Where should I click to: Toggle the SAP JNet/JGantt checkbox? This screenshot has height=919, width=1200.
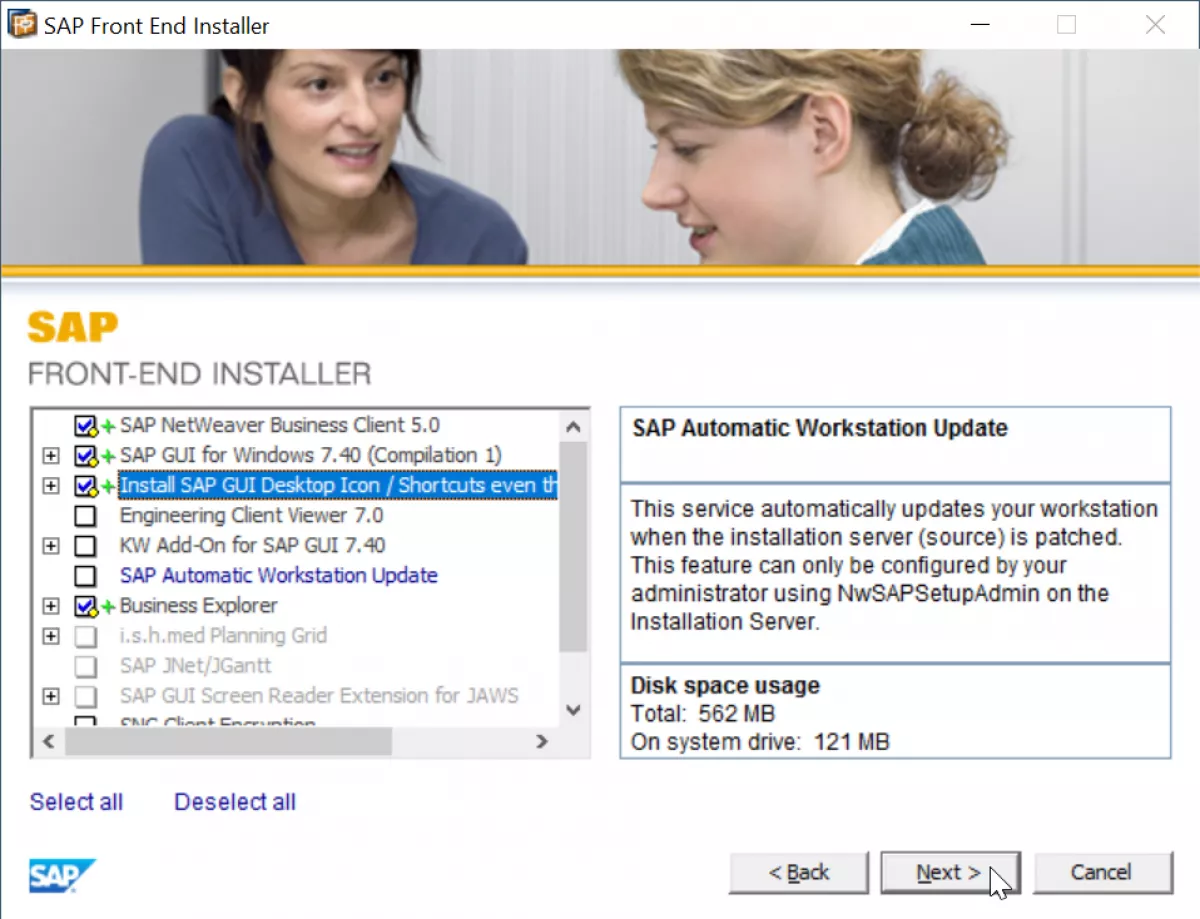pyautogui.click(x=85, y=666)
